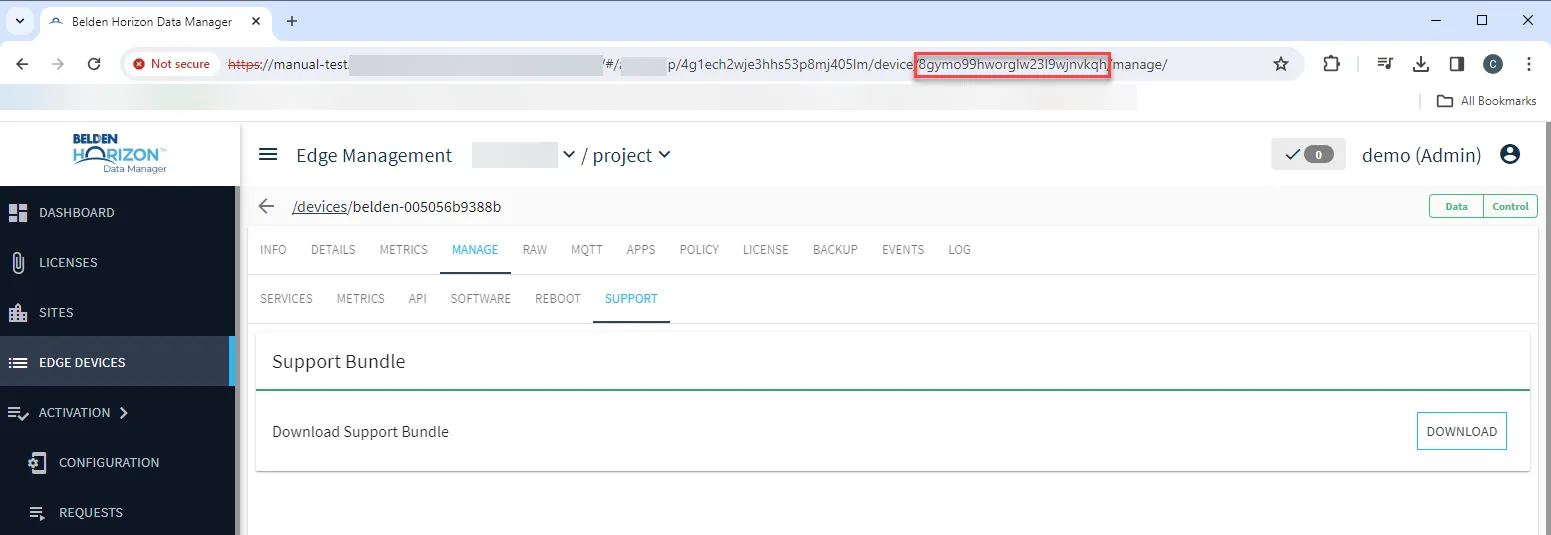Expand the project dropdown
1551x535 pixels.
point(631,155)
